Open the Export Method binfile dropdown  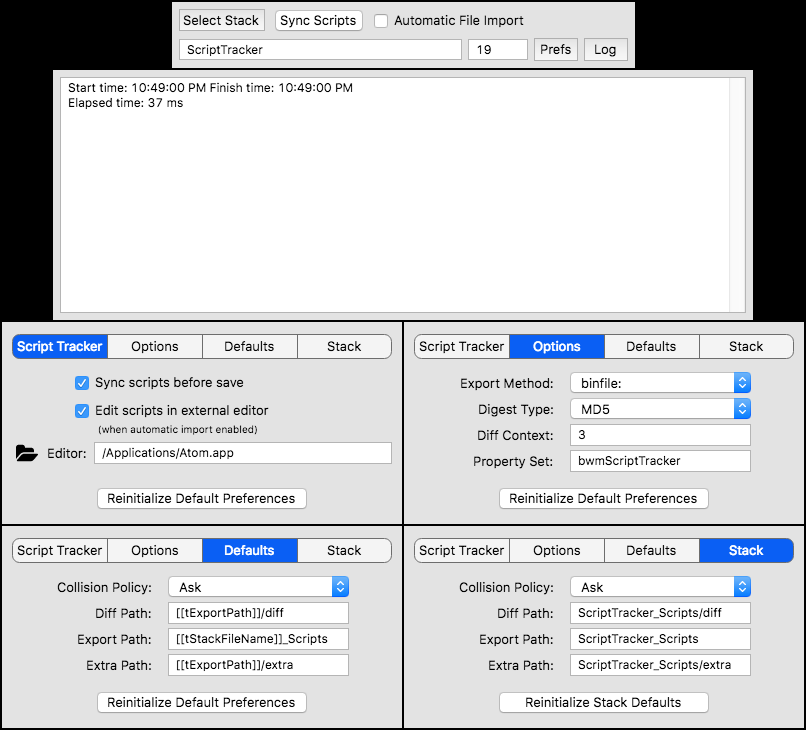pos(660,383)
